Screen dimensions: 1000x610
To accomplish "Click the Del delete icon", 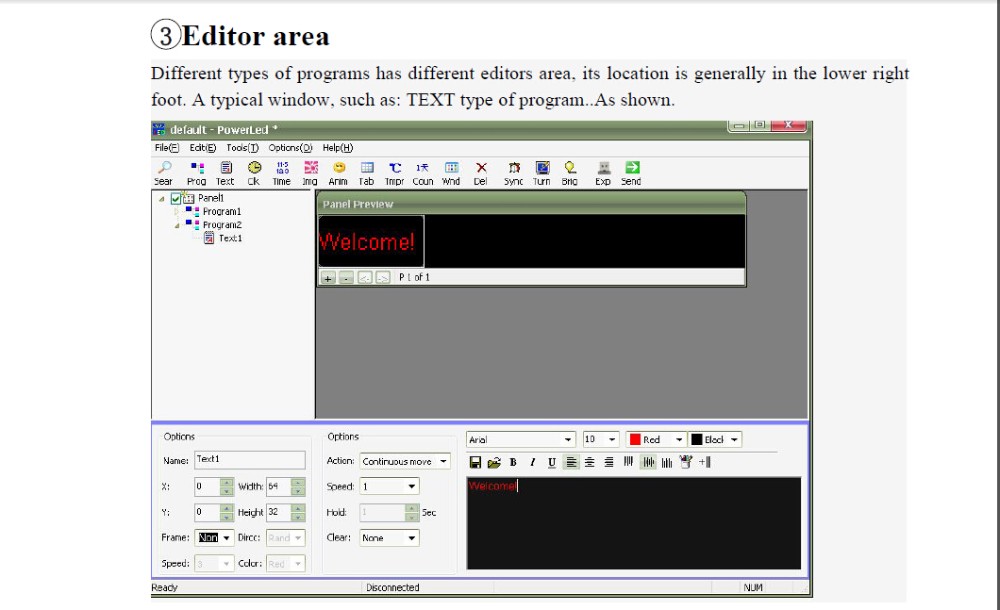I will point(481,169).
